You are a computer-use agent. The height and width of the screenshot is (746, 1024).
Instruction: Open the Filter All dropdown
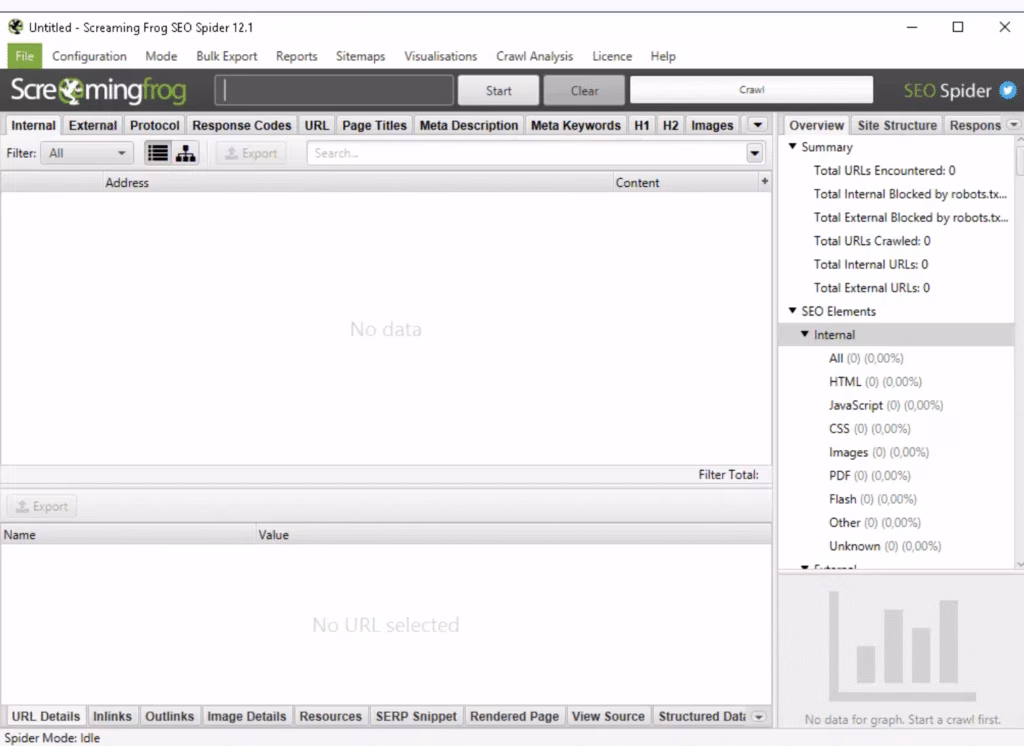(89, 153)
